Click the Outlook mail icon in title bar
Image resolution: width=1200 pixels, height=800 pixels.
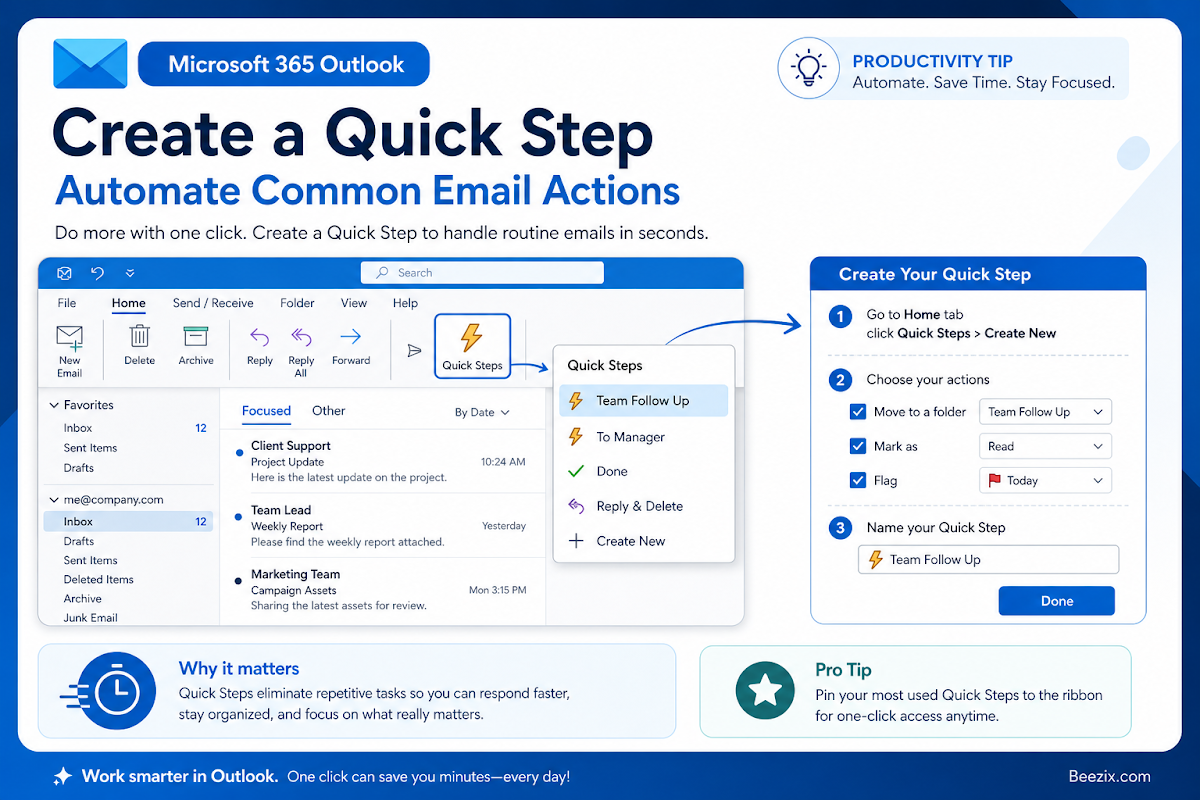click(65, 273)
